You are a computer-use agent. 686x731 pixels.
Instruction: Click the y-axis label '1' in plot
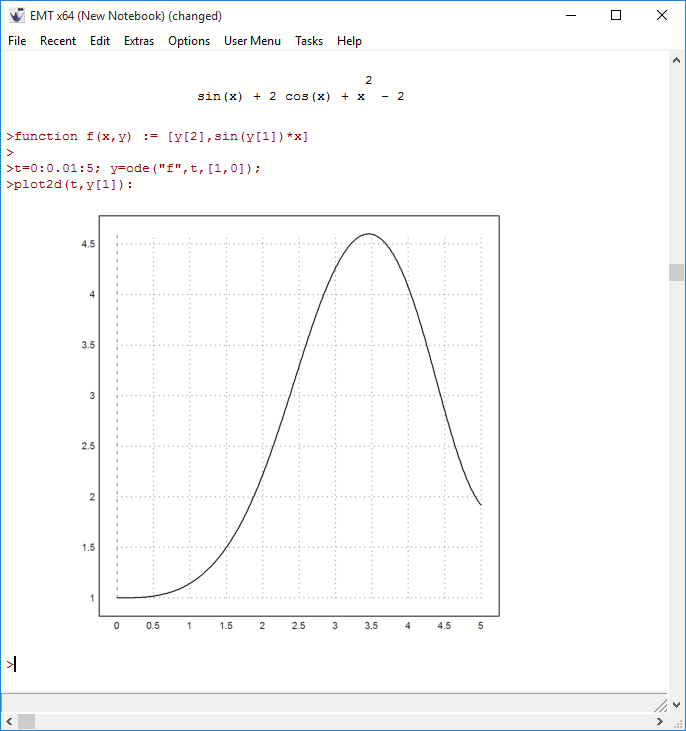click(92, 598)
